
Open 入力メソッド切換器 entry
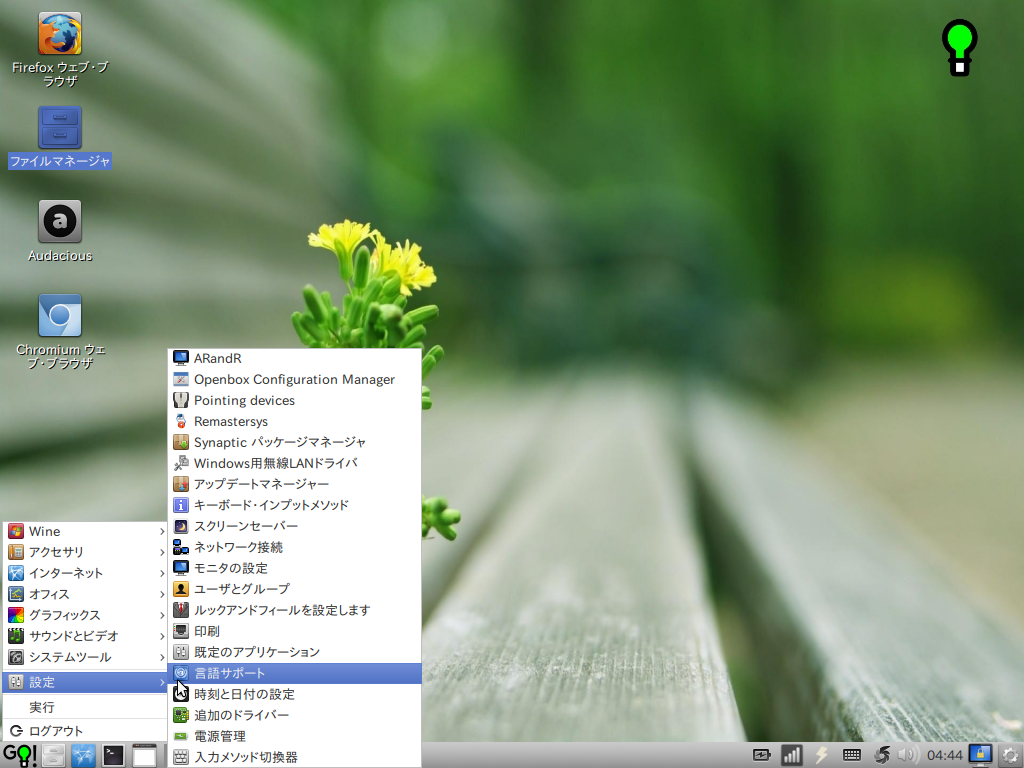click(295, 757)
